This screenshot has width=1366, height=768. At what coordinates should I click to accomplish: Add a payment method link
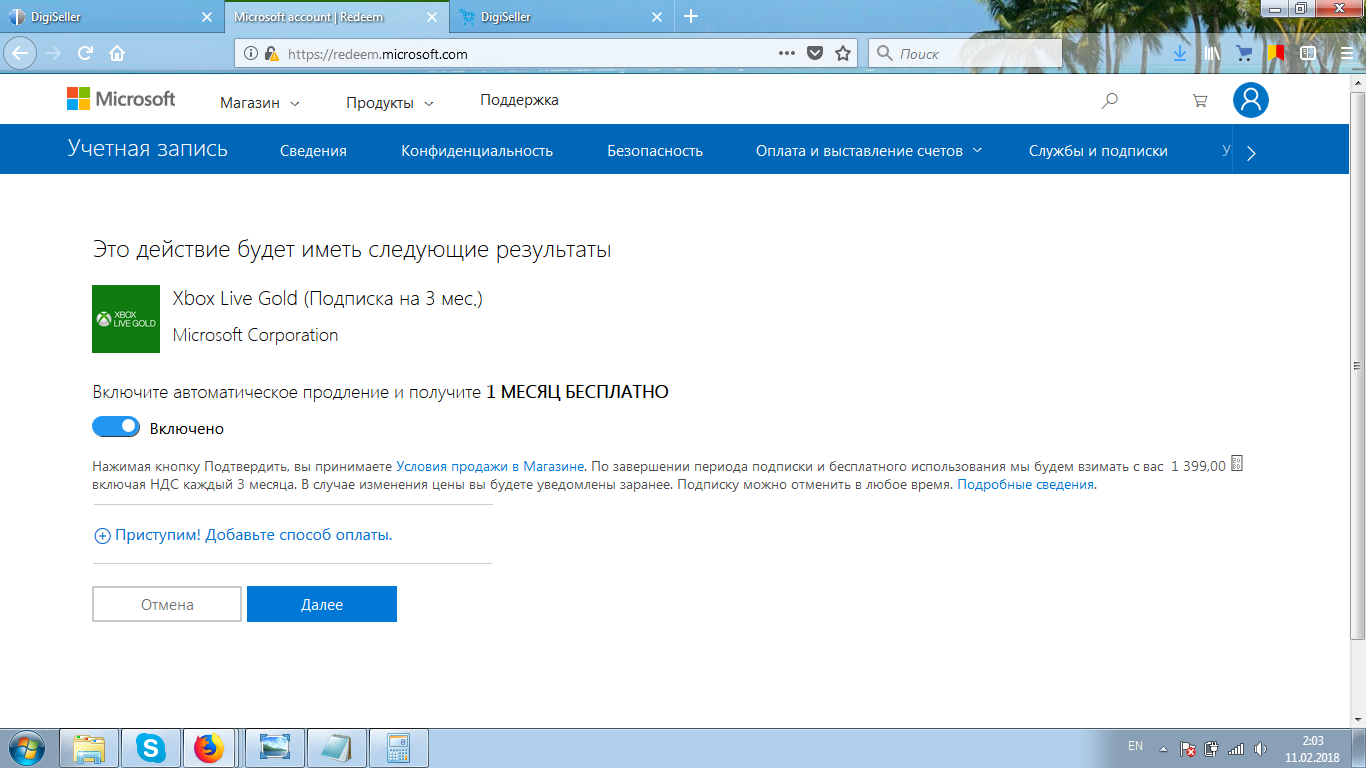(x=243, y=535)
